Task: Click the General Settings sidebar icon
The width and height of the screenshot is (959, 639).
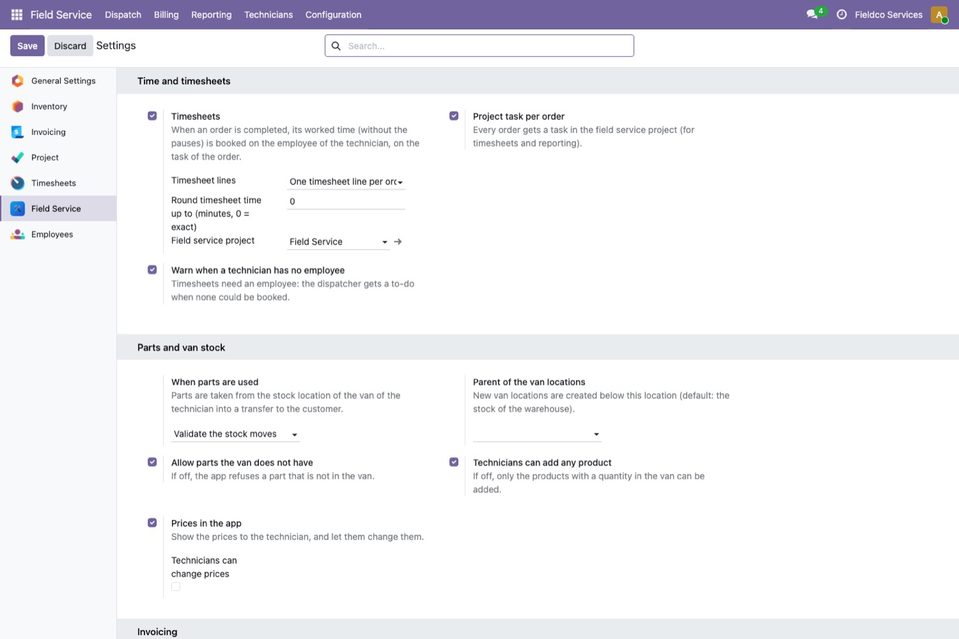Action: (x=18, y=81)
